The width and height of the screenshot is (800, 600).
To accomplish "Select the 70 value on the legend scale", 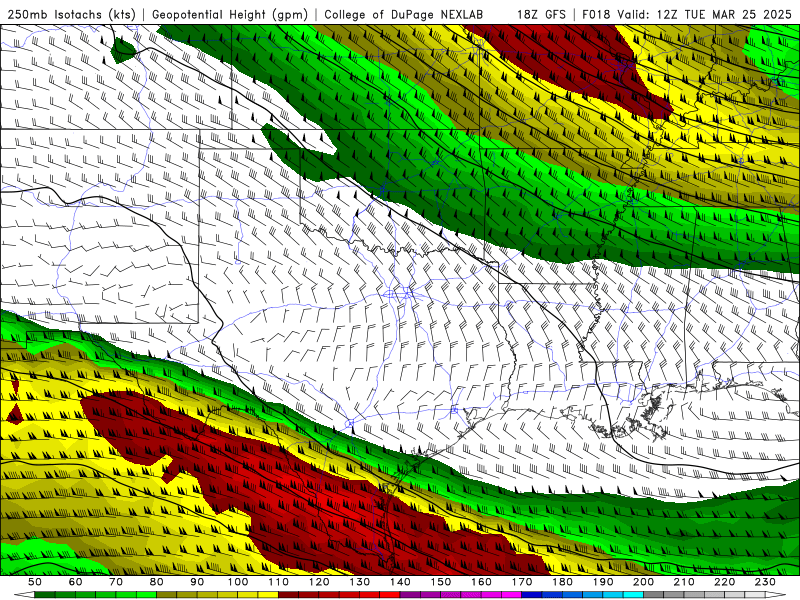I will point(116,582).
